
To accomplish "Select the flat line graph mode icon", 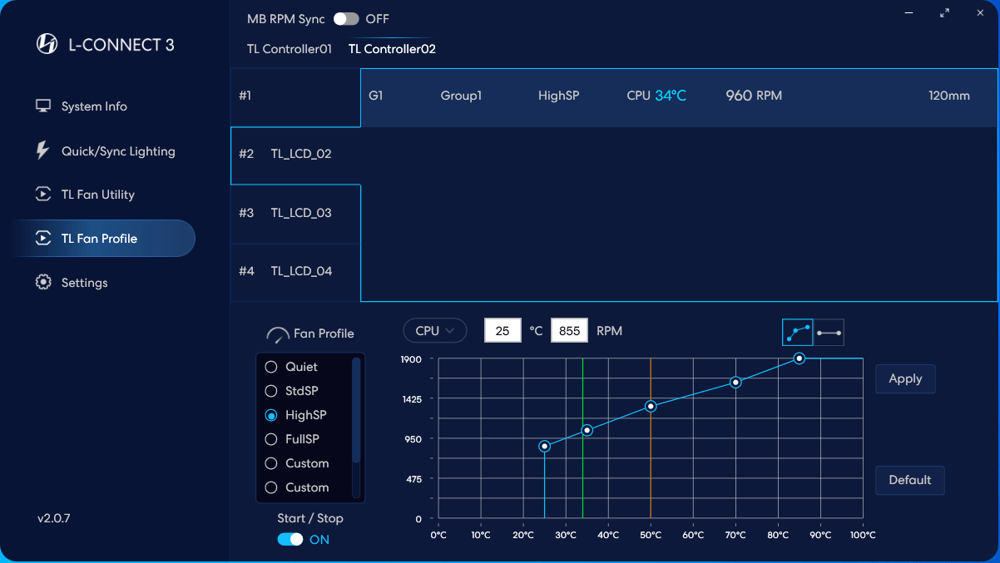I will [x=829, y=332].
